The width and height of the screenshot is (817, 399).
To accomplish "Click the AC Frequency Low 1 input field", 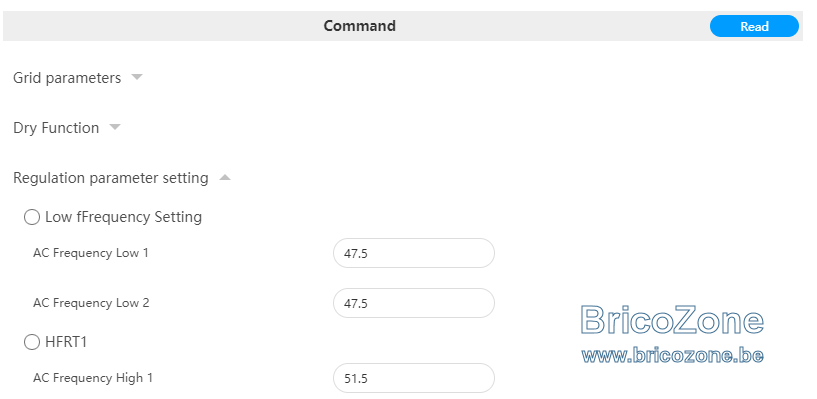I will [x=414, y=253].
